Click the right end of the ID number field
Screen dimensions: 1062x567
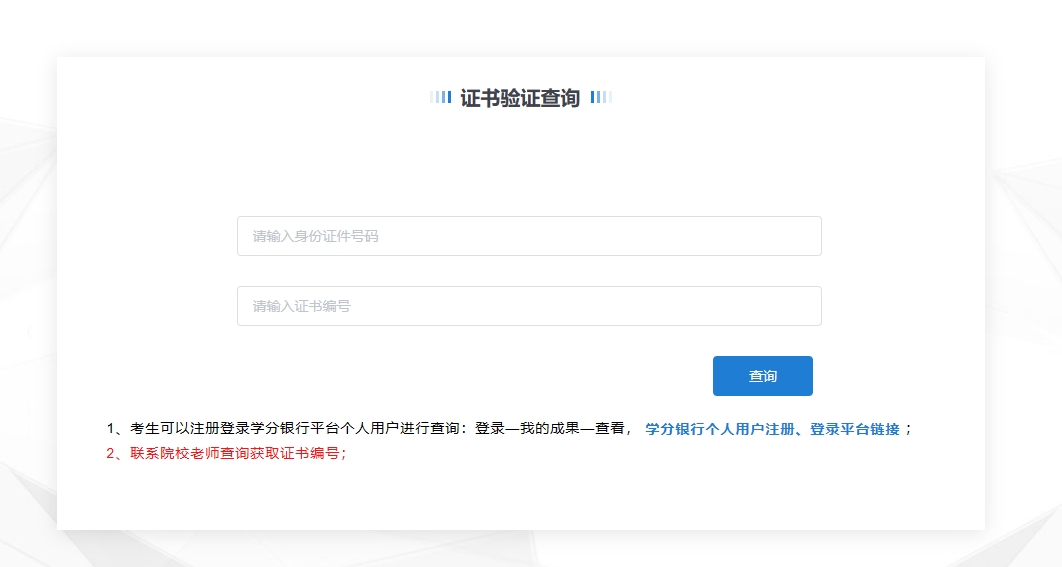(x=800, y=236)
